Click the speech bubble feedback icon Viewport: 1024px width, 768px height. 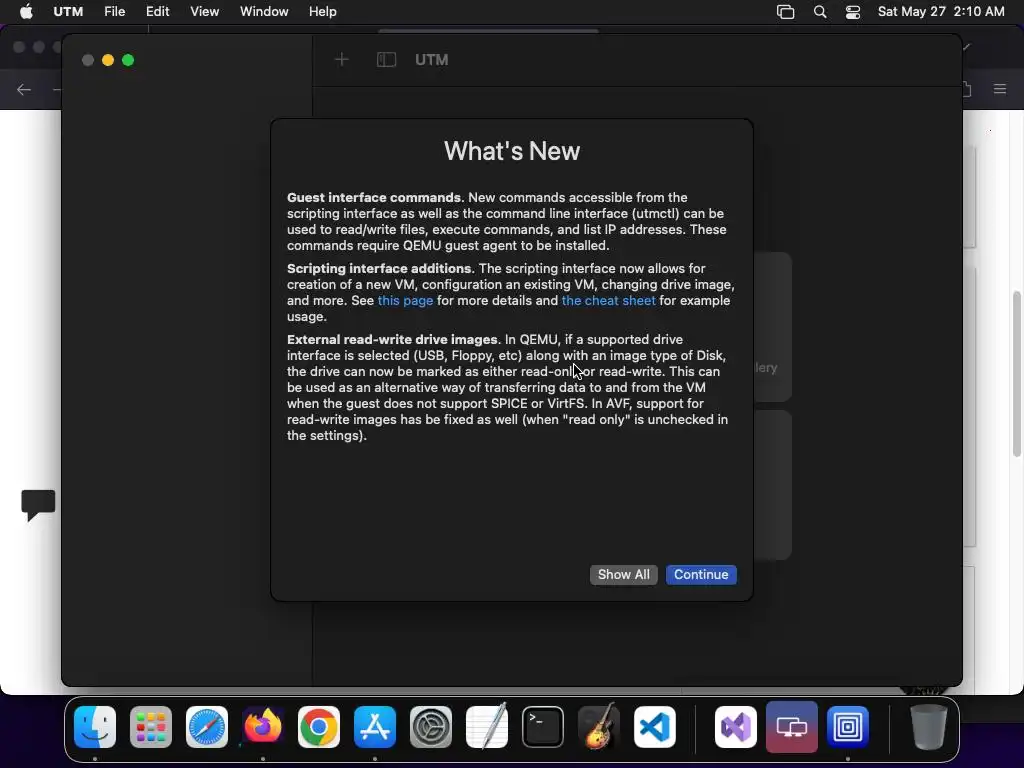tap(38, 505)
